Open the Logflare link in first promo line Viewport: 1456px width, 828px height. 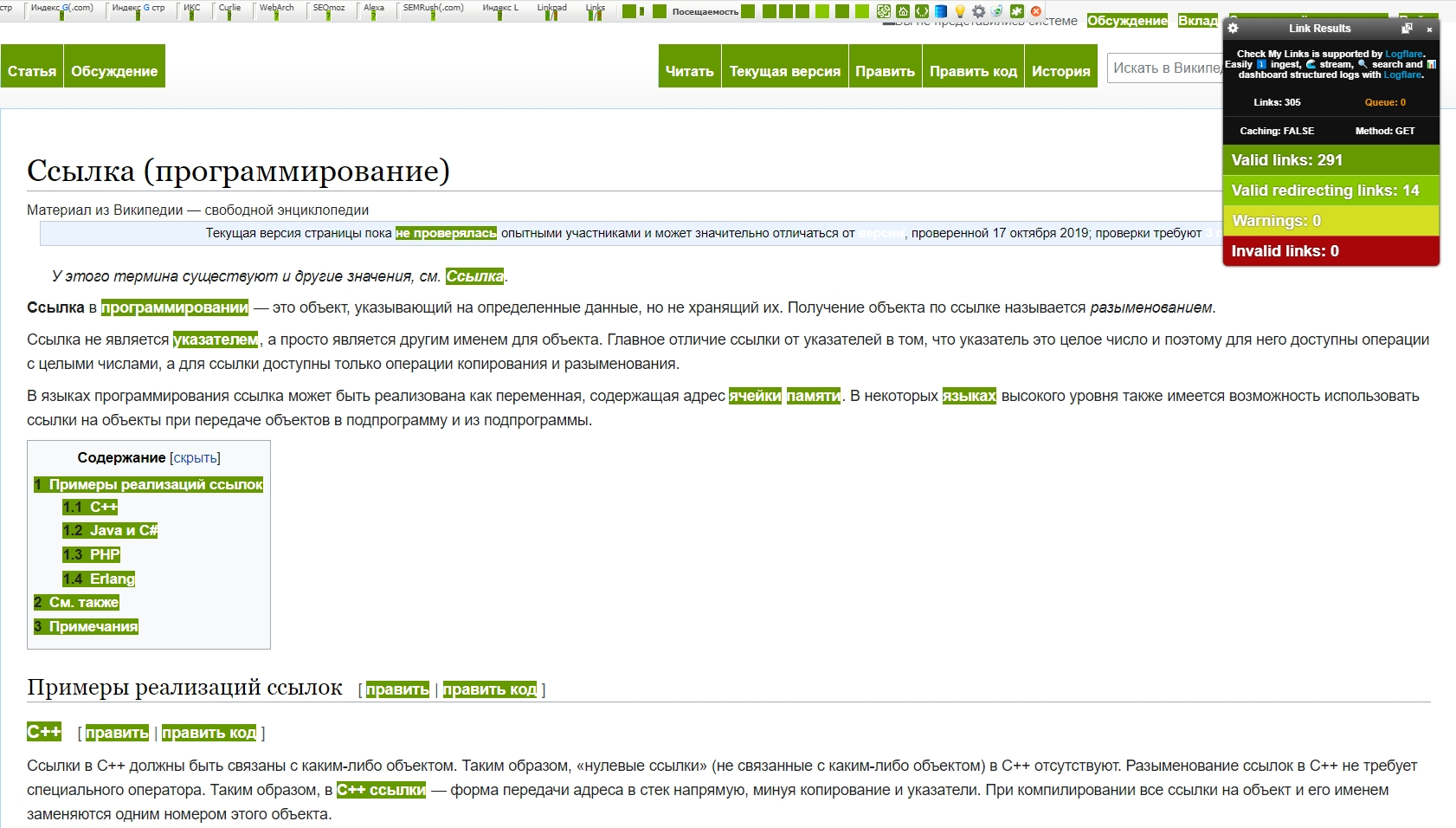tap(1404, 54)
